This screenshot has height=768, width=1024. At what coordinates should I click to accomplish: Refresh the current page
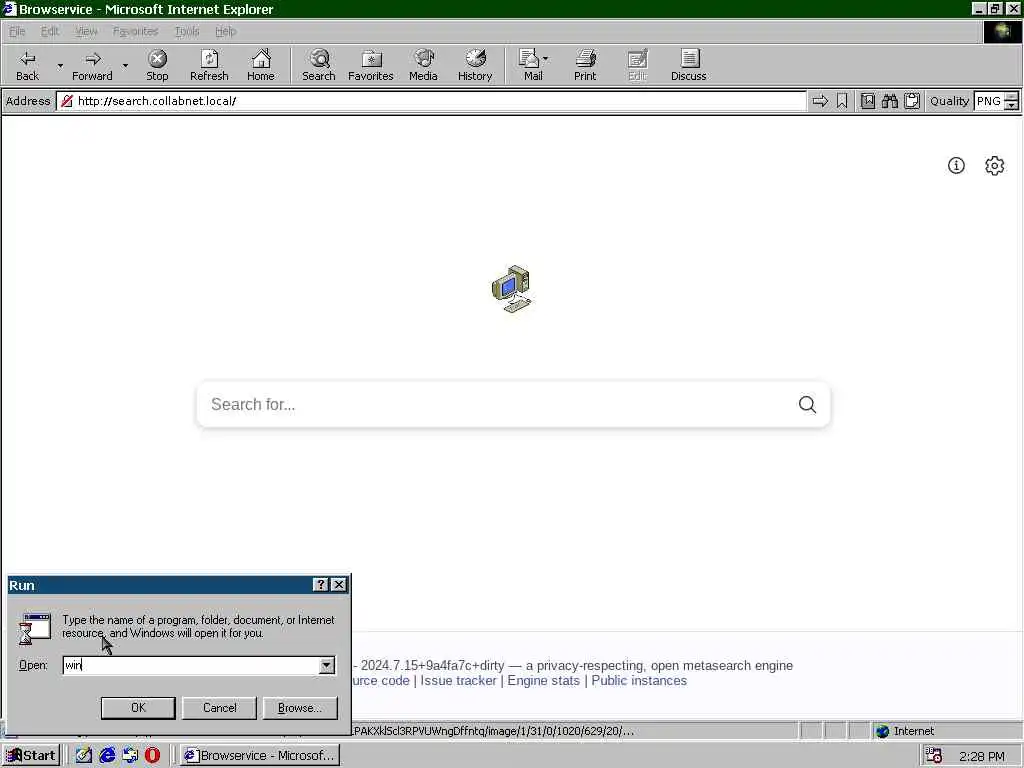coord(209,65)
